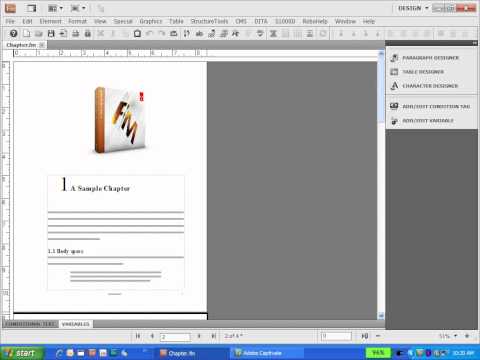The width and height of the screenshot is (480, 360).
Task: Open the DESIGN workspace dropdown
Action: [413, 8]
